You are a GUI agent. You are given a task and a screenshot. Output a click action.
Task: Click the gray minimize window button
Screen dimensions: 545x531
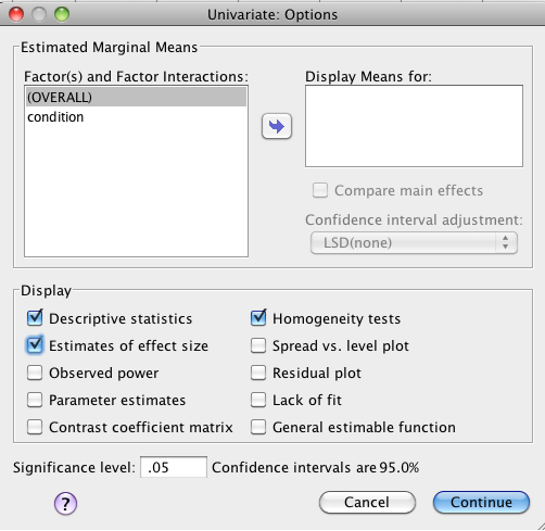point(39,15)
